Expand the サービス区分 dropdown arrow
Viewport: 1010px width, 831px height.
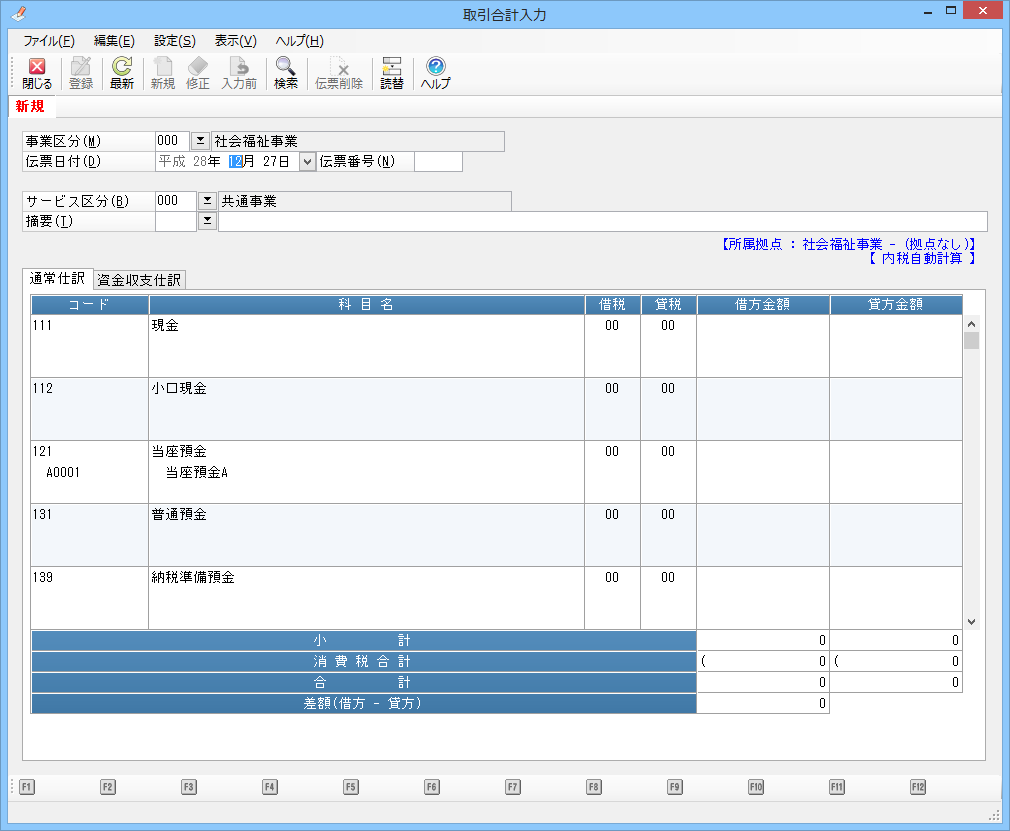207,201
